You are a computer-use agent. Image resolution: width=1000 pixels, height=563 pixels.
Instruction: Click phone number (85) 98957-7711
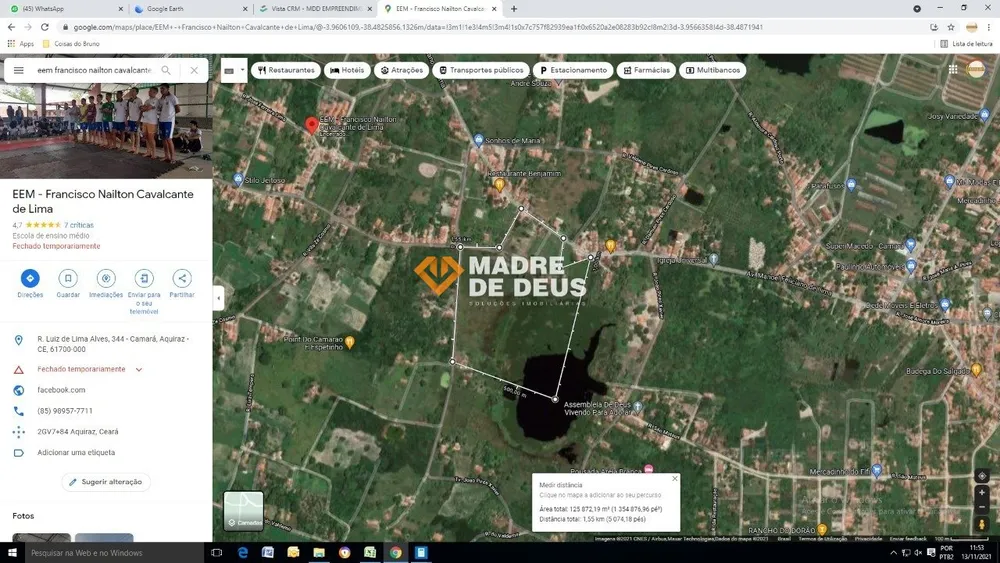point(64,411)
